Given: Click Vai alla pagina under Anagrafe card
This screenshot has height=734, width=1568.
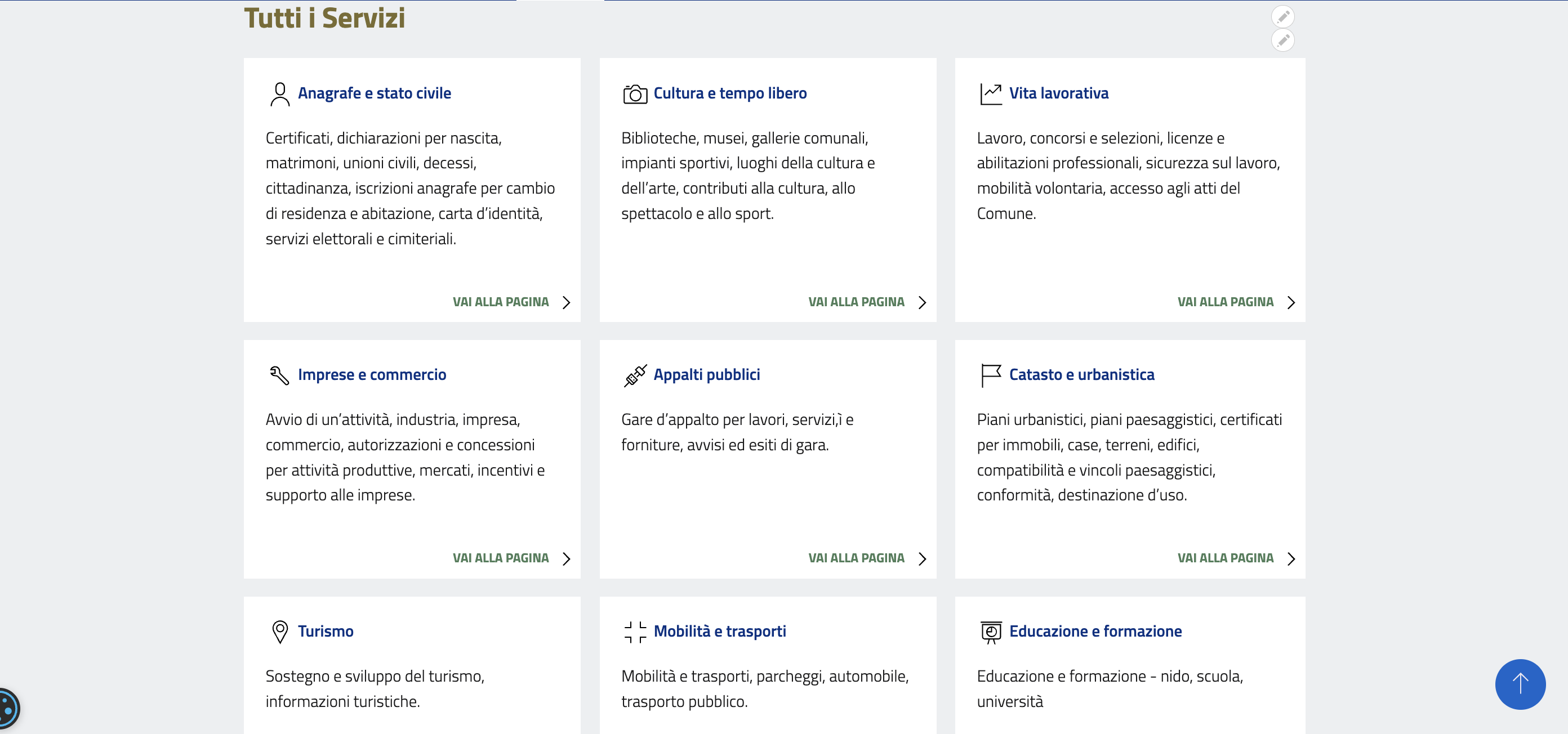Looking at the screenshot, I should coord(500,302).
